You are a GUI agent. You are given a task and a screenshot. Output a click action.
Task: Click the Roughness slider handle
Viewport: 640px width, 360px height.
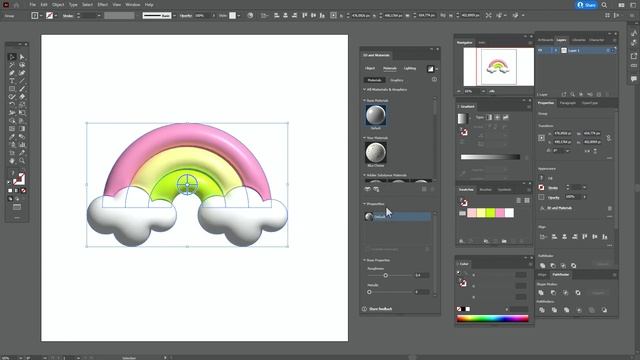coord(385,276)
